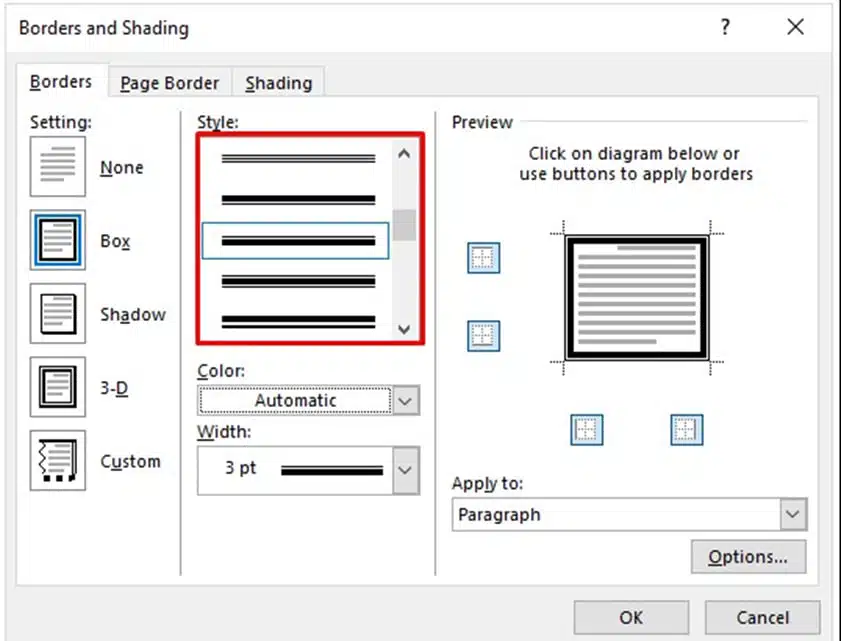This screenshot has height=641, width=841.
Task: Click the Style list scroll-up arrow
Action: click(x=404, y=154)
